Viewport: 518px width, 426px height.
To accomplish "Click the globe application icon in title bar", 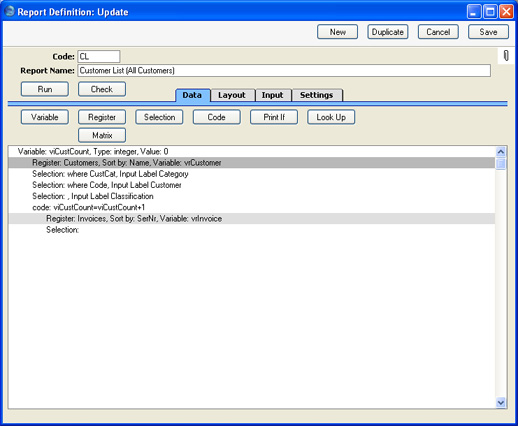I will (x=10, y=11).
